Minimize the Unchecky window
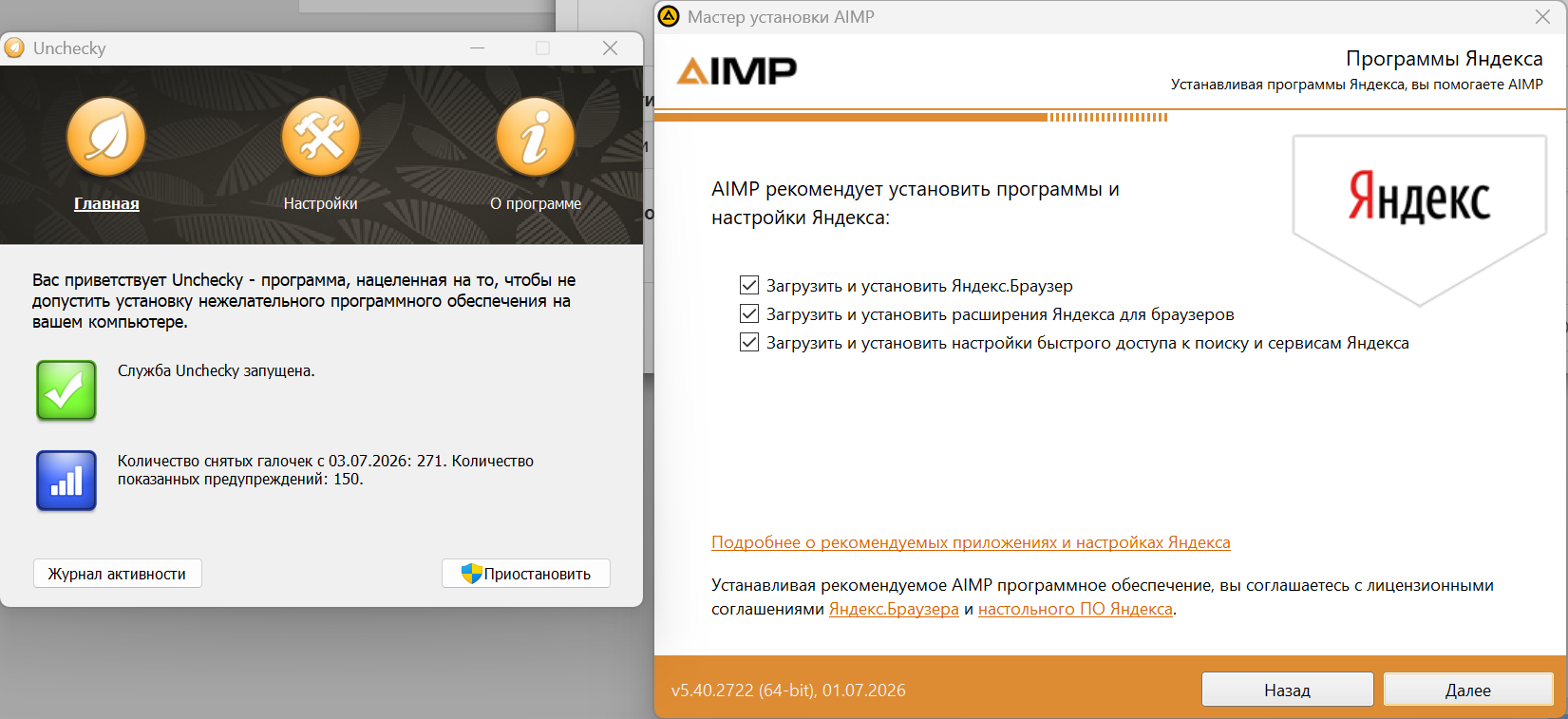Viewport: 1568px width, 719px height. [x=477, y=47]
